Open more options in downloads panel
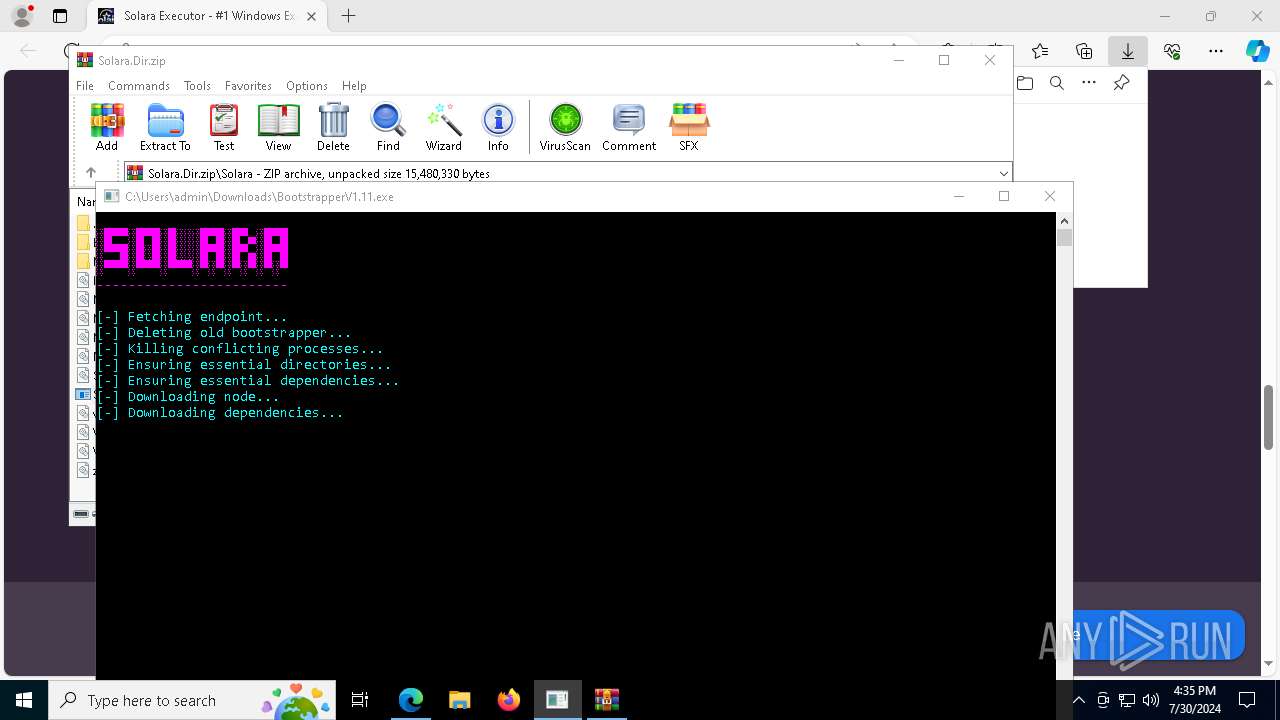The image size is (1280, 720). pyautogui.click(x=1089, y=83)
